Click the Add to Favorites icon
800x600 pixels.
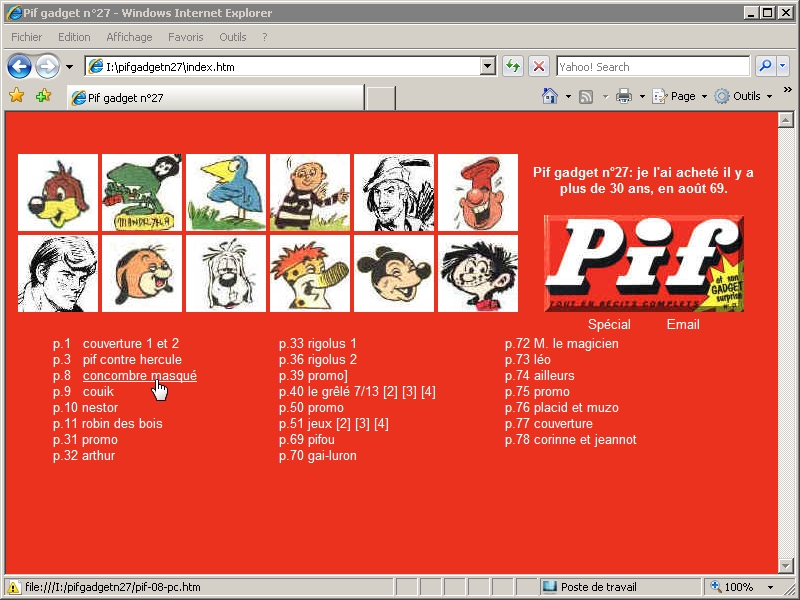43,95
